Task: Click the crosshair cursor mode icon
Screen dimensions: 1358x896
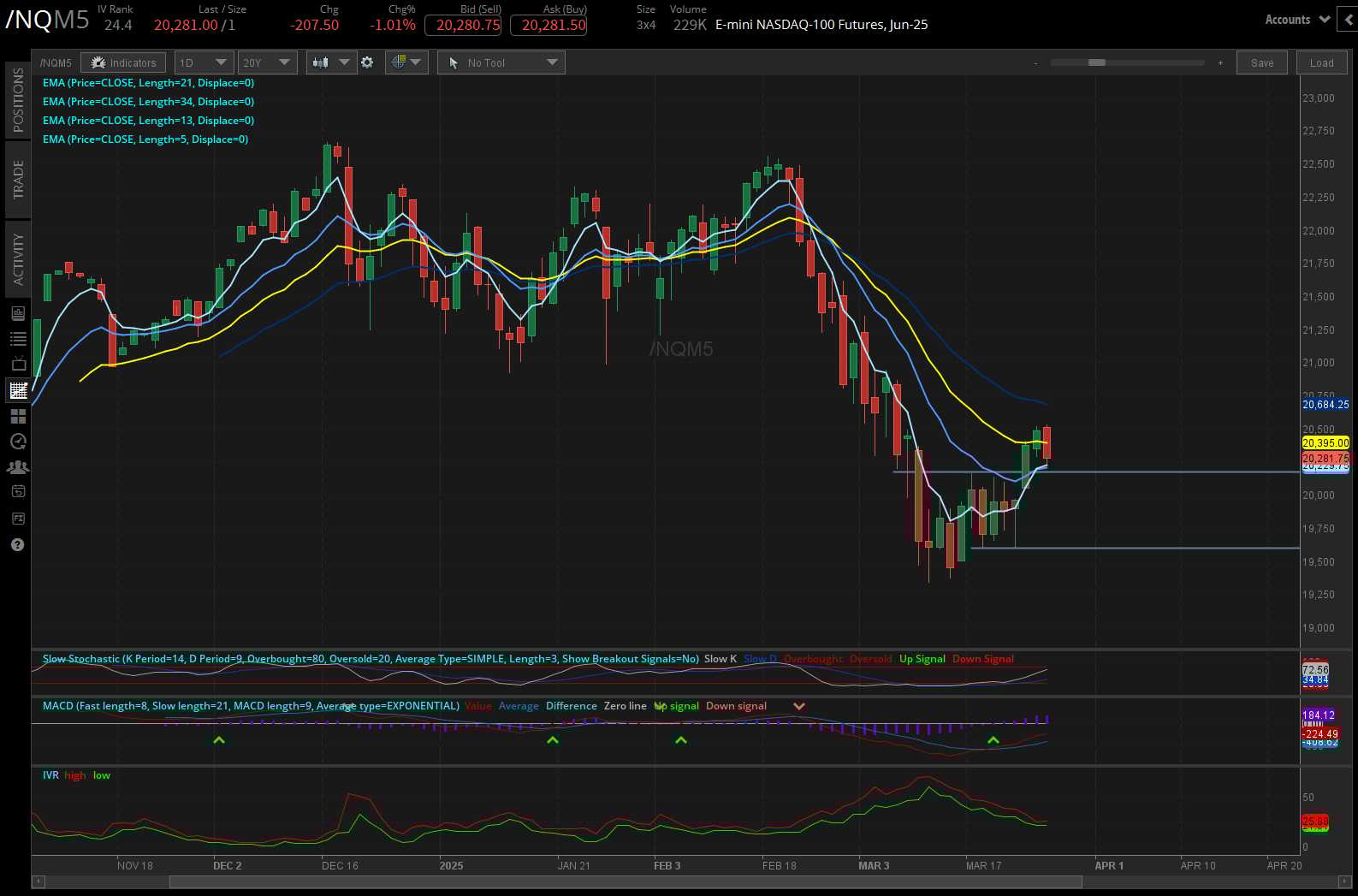Action: tap(398, 62)
